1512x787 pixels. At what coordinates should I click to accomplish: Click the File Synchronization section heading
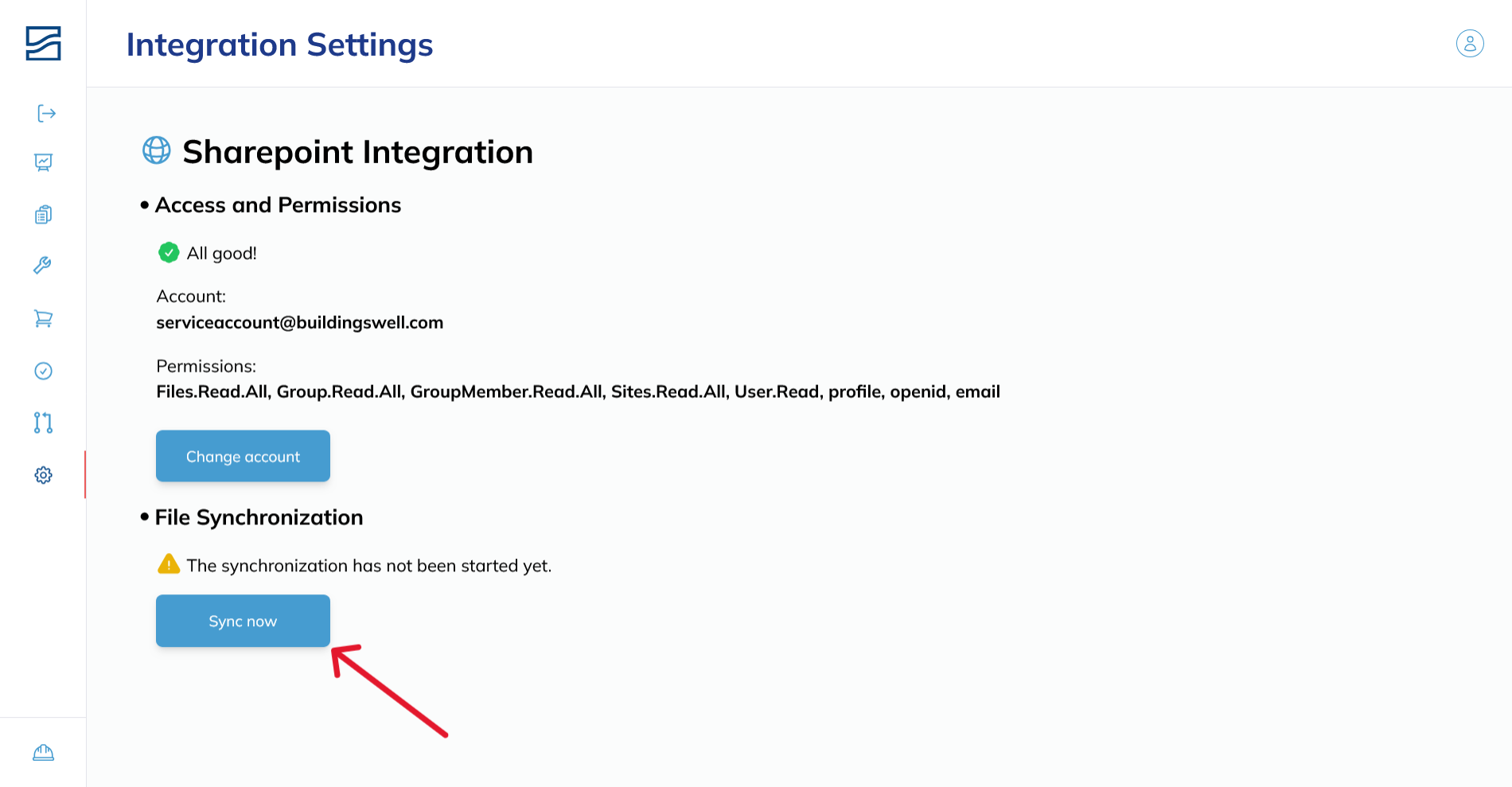pyautogui.click(x=259, y=517)
